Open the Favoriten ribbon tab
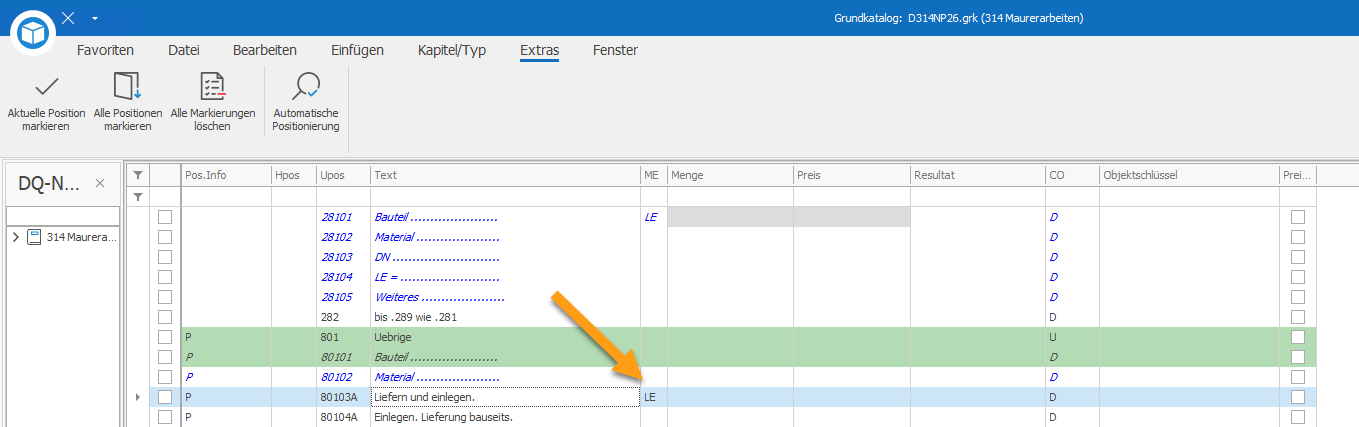 (105, 50)
